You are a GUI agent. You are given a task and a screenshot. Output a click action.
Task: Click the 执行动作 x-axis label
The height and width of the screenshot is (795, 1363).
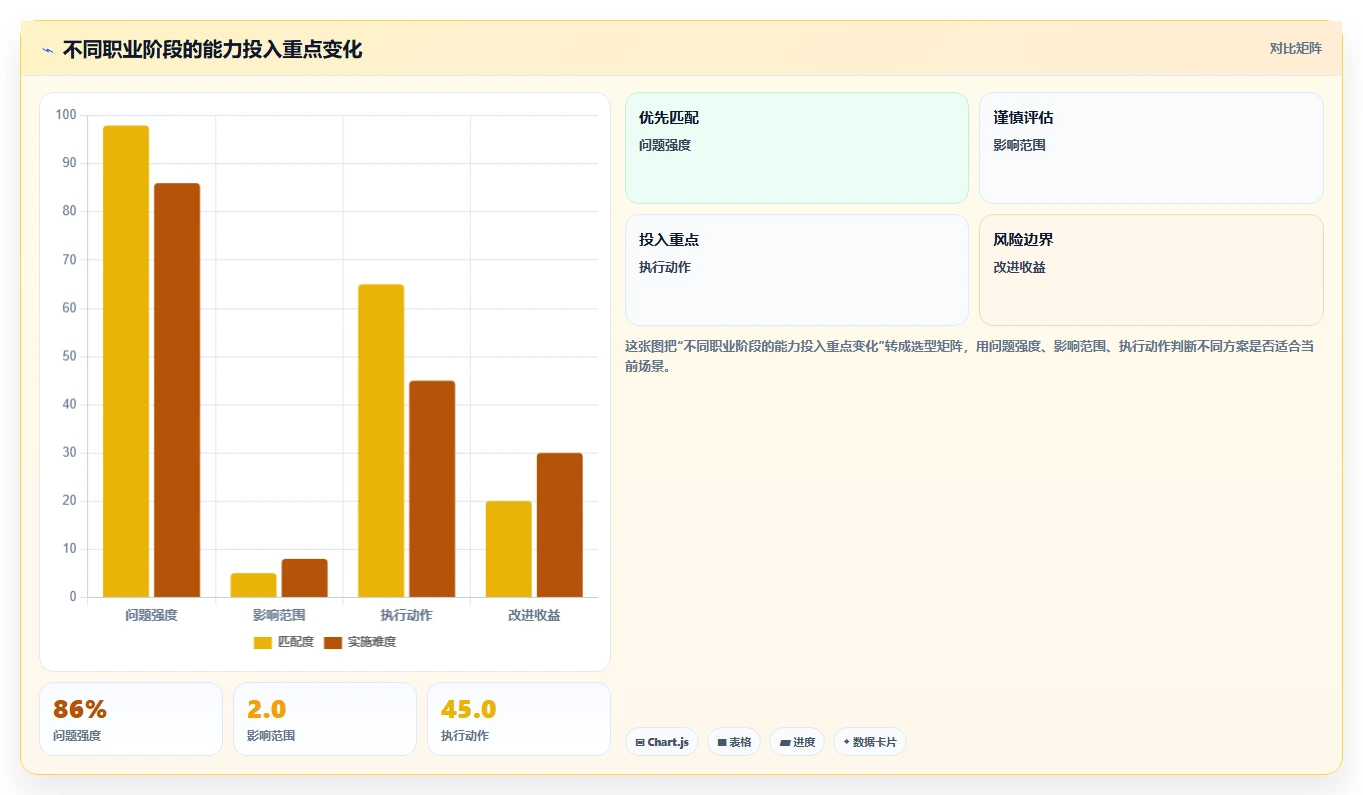(x=407, y=615)
